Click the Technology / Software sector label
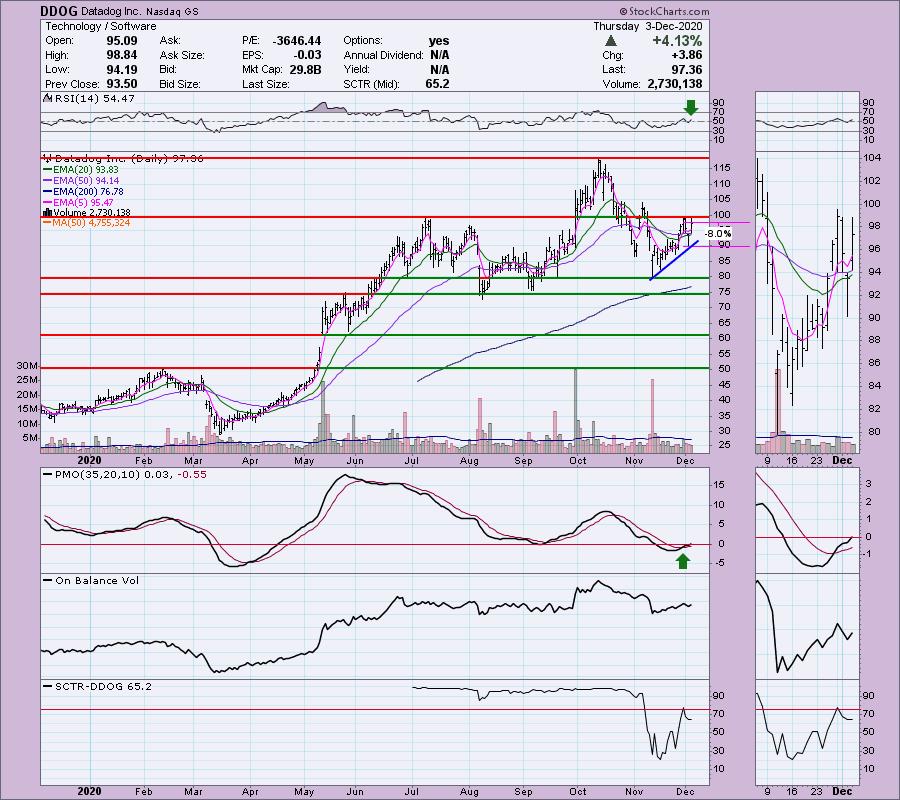Viewport: 900px width, 800px height. (100, 26)
